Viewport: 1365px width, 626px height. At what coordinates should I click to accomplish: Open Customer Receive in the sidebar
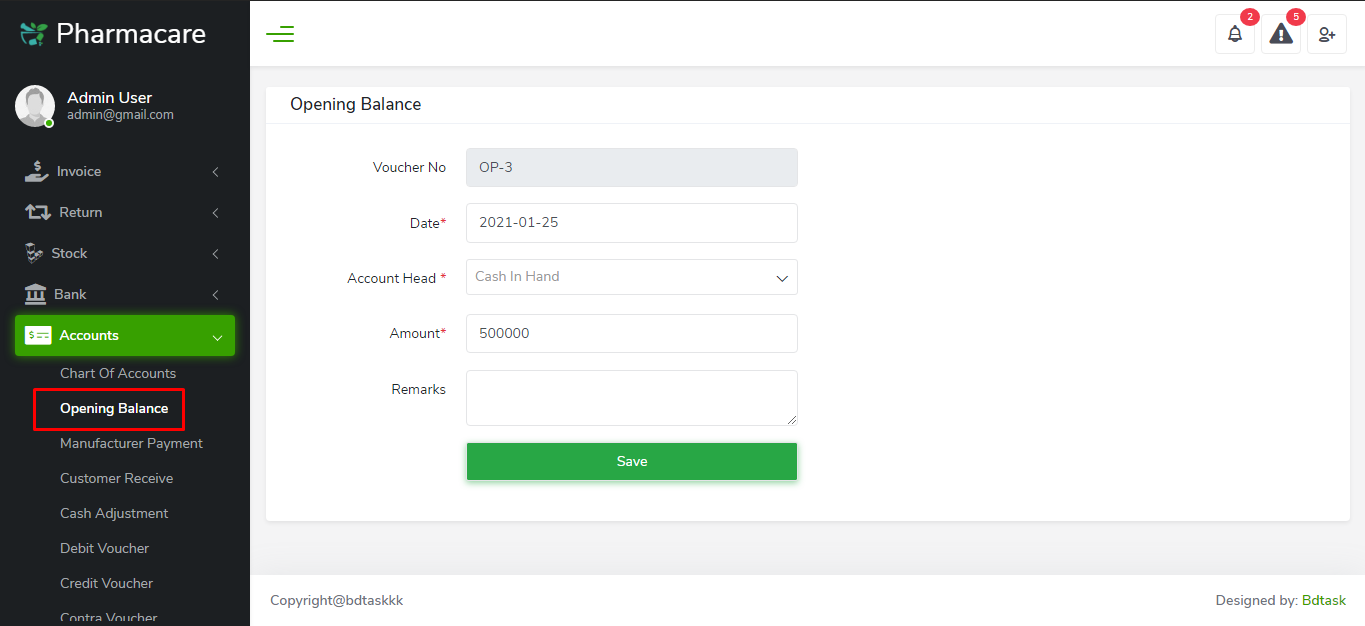pos(118,478)
